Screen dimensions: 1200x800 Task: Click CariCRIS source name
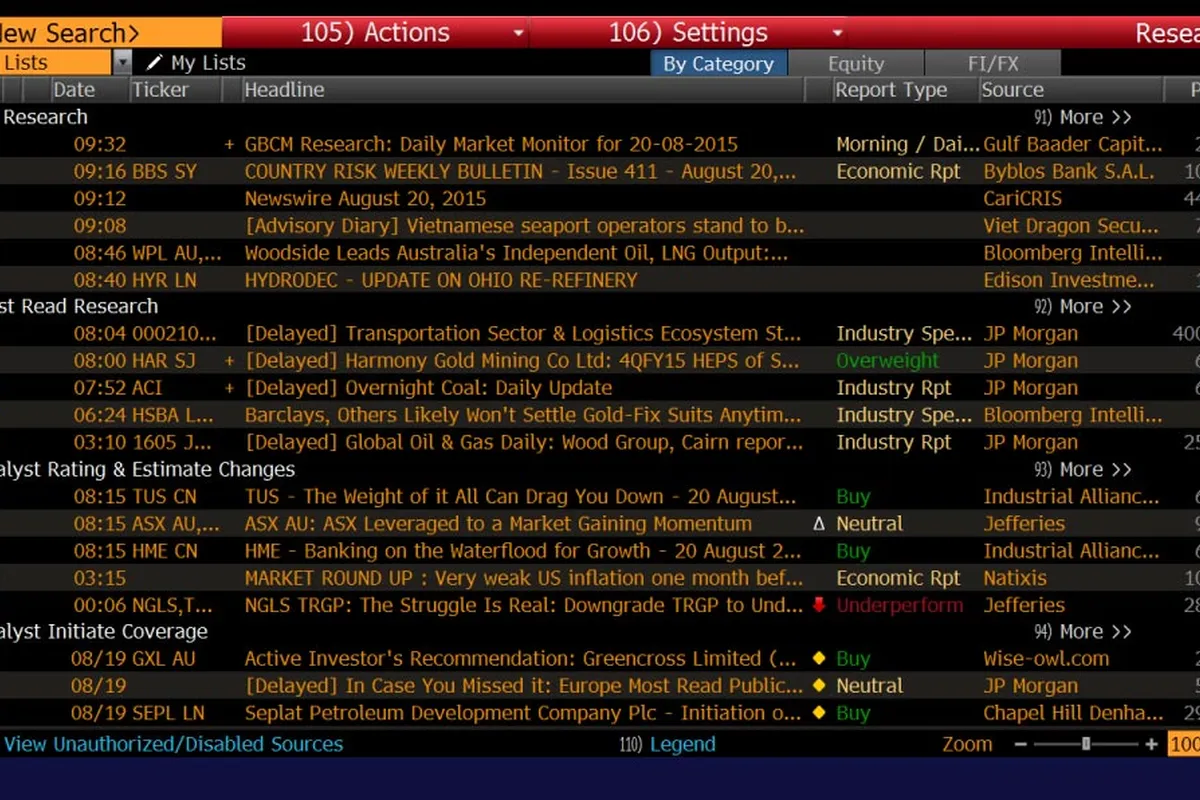[1023, 199]
